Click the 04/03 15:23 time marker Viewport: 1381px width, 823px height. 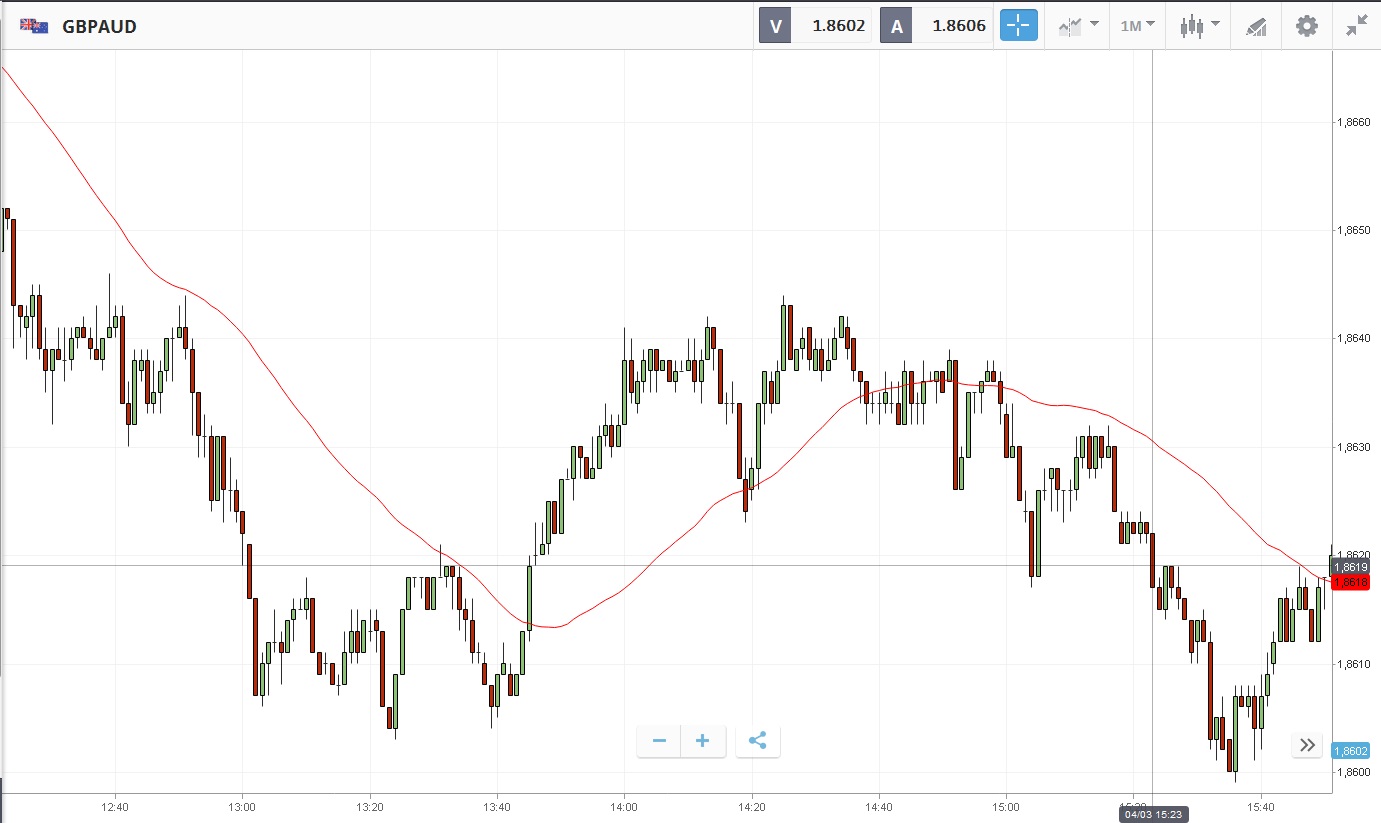point(1153,814)
